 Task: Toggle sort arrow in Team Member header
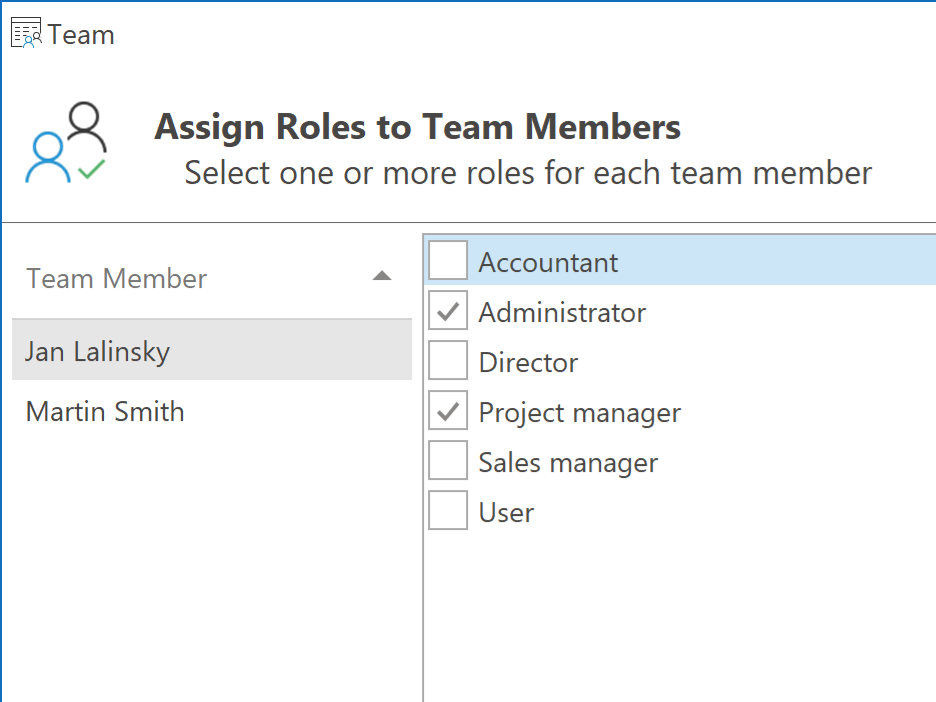382,276
